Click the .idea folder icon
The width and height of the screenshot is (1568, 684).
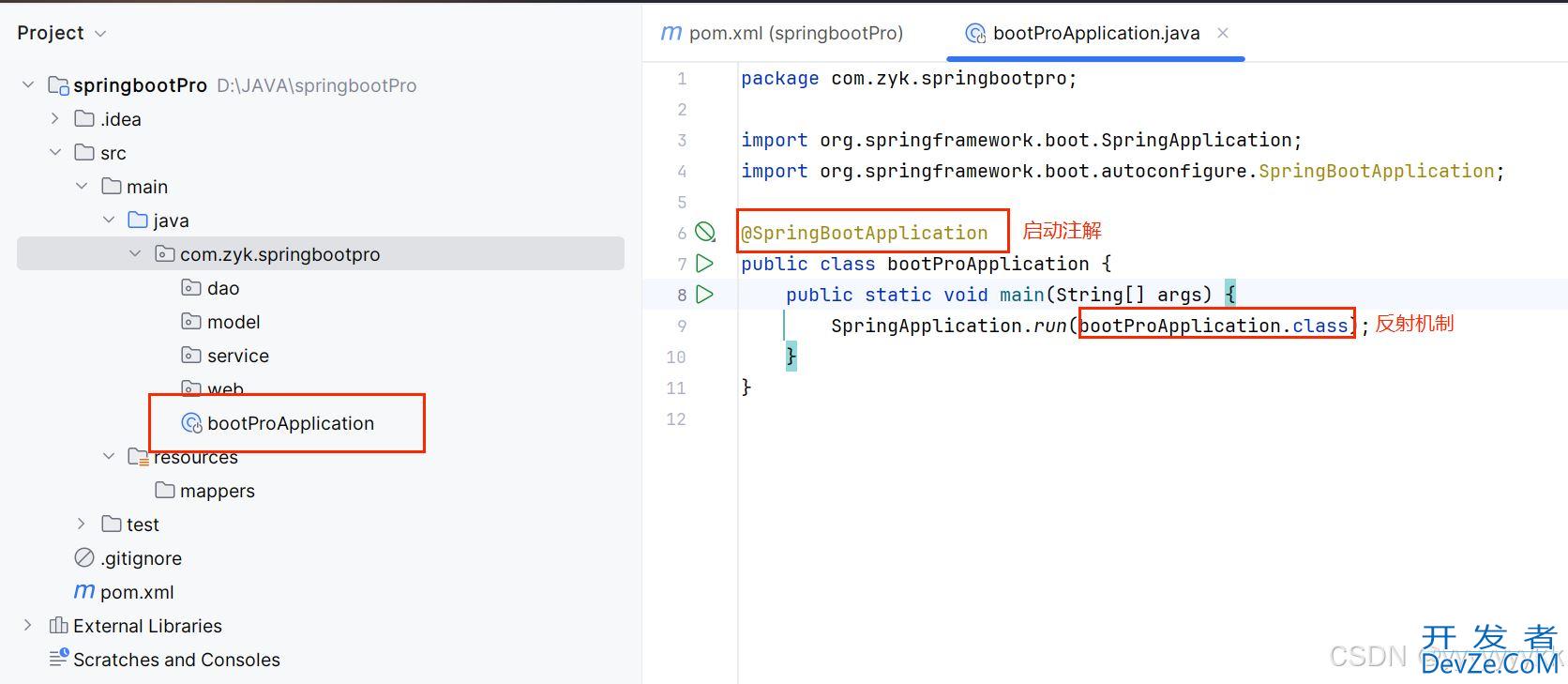pos(84,119)
